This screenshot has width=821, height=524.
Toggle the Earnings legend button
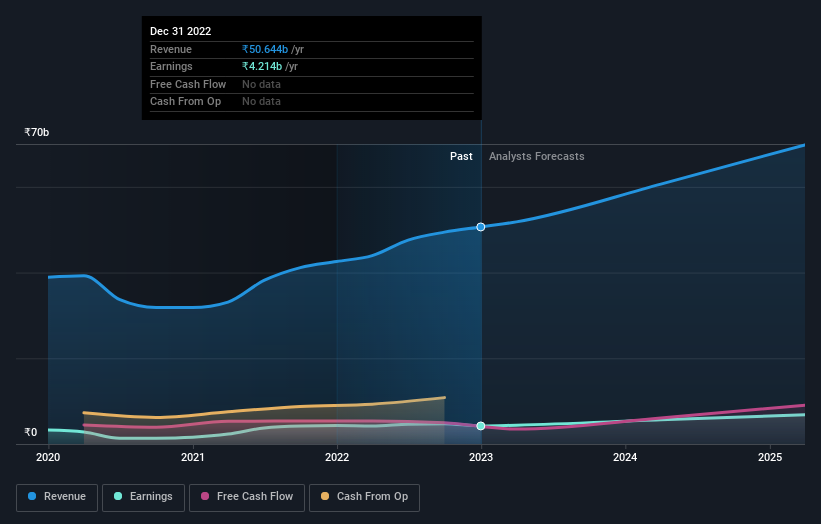pos(143,497)
